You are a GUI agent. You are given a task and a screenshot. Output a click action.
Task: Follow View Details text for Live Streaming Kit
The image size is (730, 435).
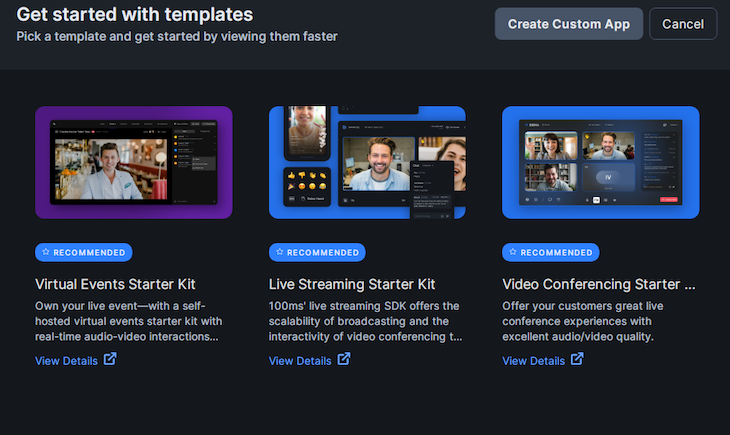click(x=300, y=361)
